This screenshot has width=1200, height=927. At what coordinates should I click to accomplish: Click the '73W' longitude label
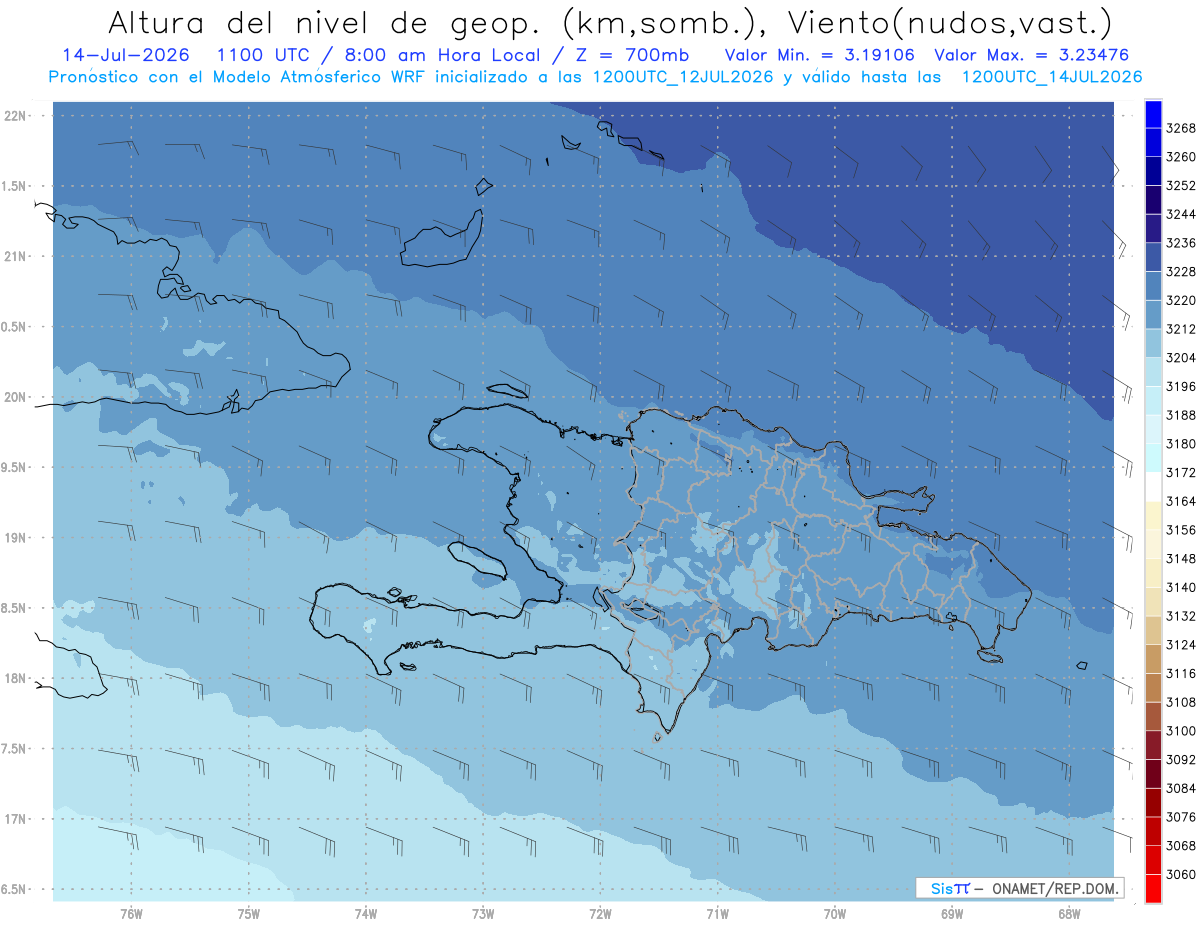coord(483,914)
